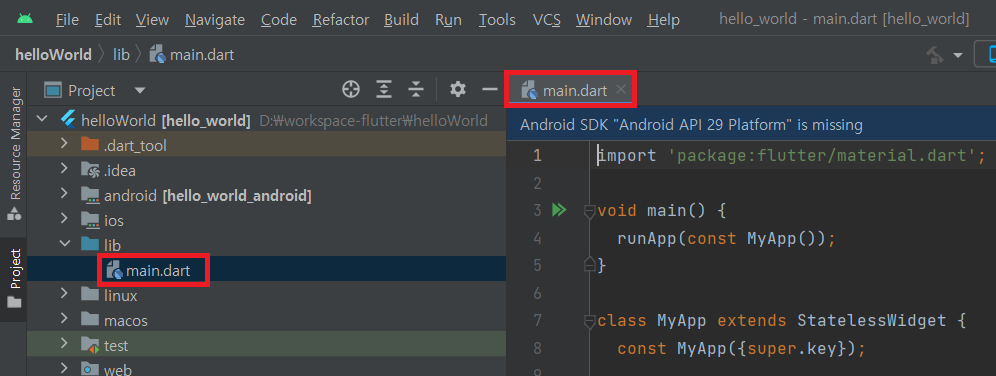Viewport: 996px width, 376px height.
Task: Select the .dart_tool folder row
Action: pos(267,145)
